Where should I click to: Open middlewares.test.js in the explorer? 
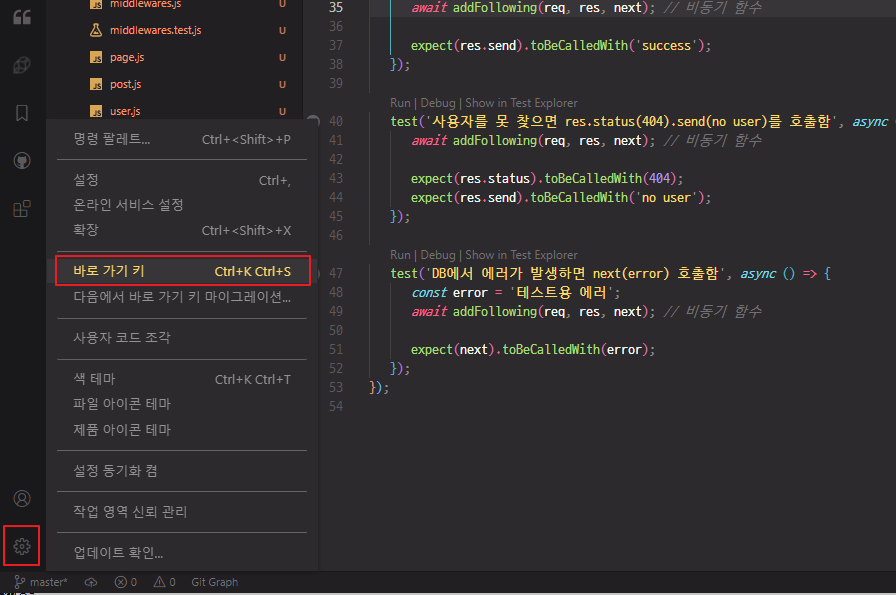(155, 30)
